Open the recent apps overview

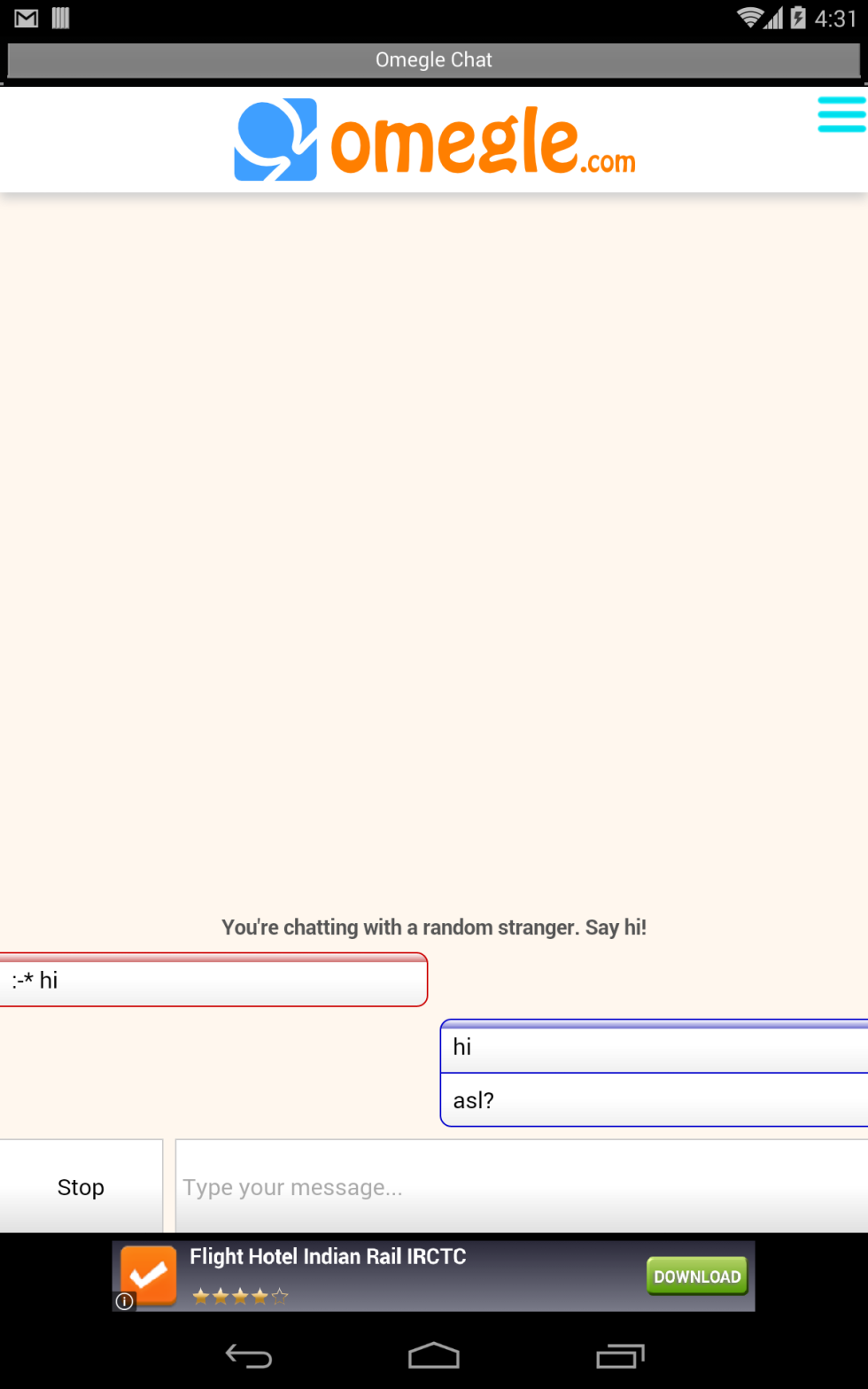tap(620, 1355)
